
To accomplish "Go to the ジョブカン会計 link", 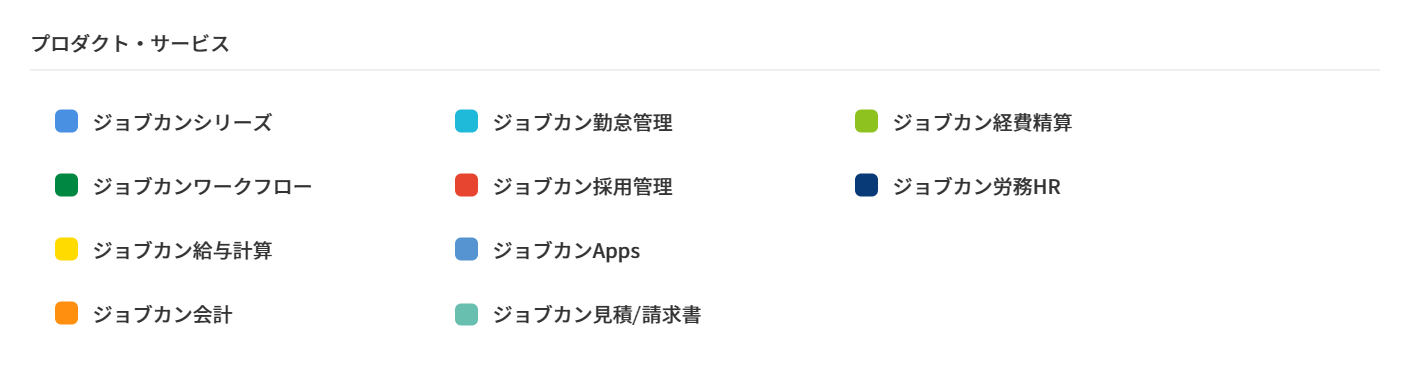I will coord(162,315).
